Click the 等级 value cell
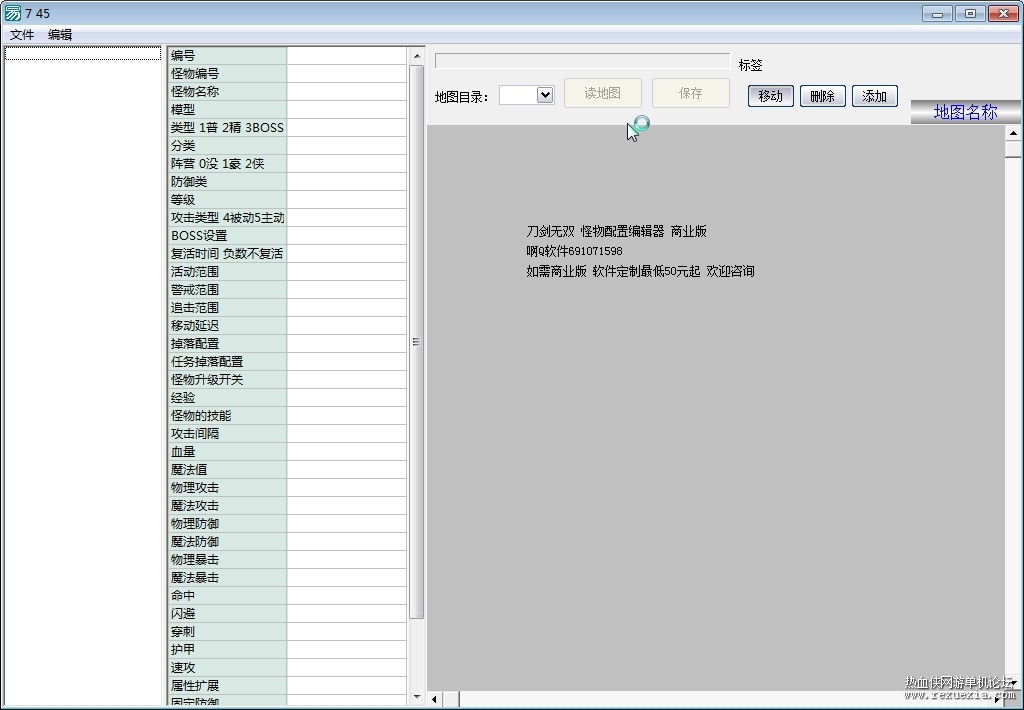The width and height of the screenshot is (1024, 710). tap(346, 199)
